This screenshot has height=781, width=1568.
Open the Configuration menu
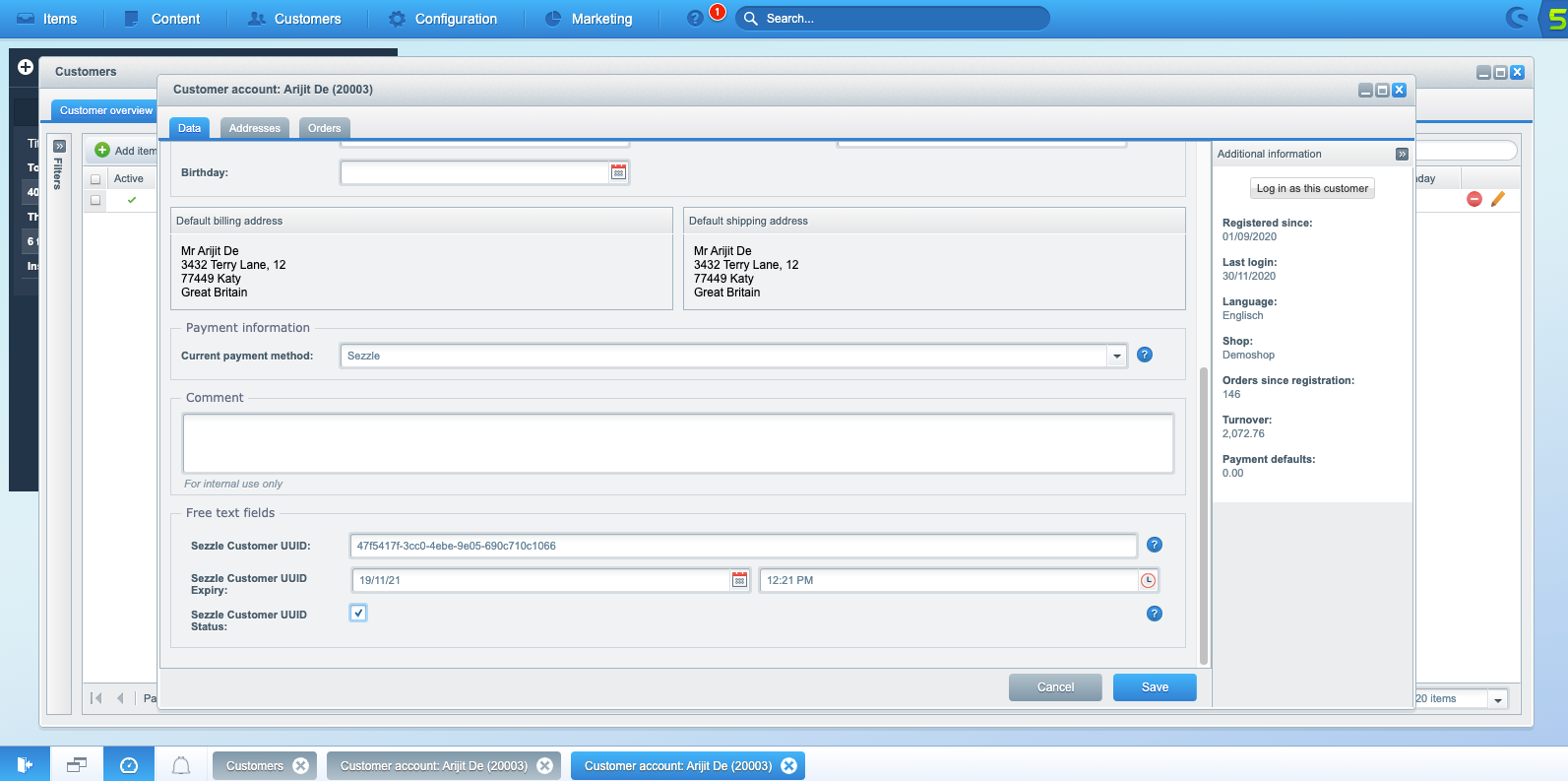click(443, 19)
